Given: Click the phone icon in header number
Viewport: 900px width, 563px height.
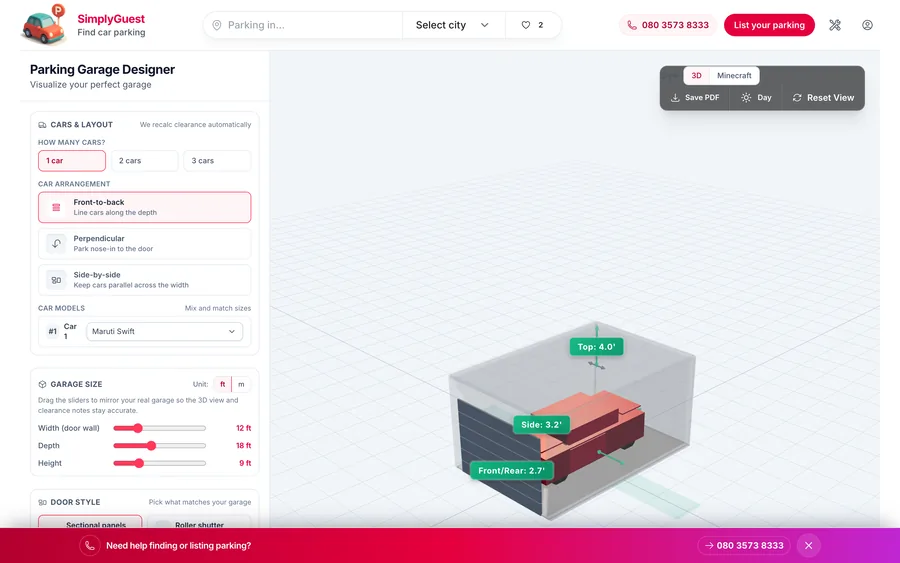Looking at the screenshot, I should (632, 25).
